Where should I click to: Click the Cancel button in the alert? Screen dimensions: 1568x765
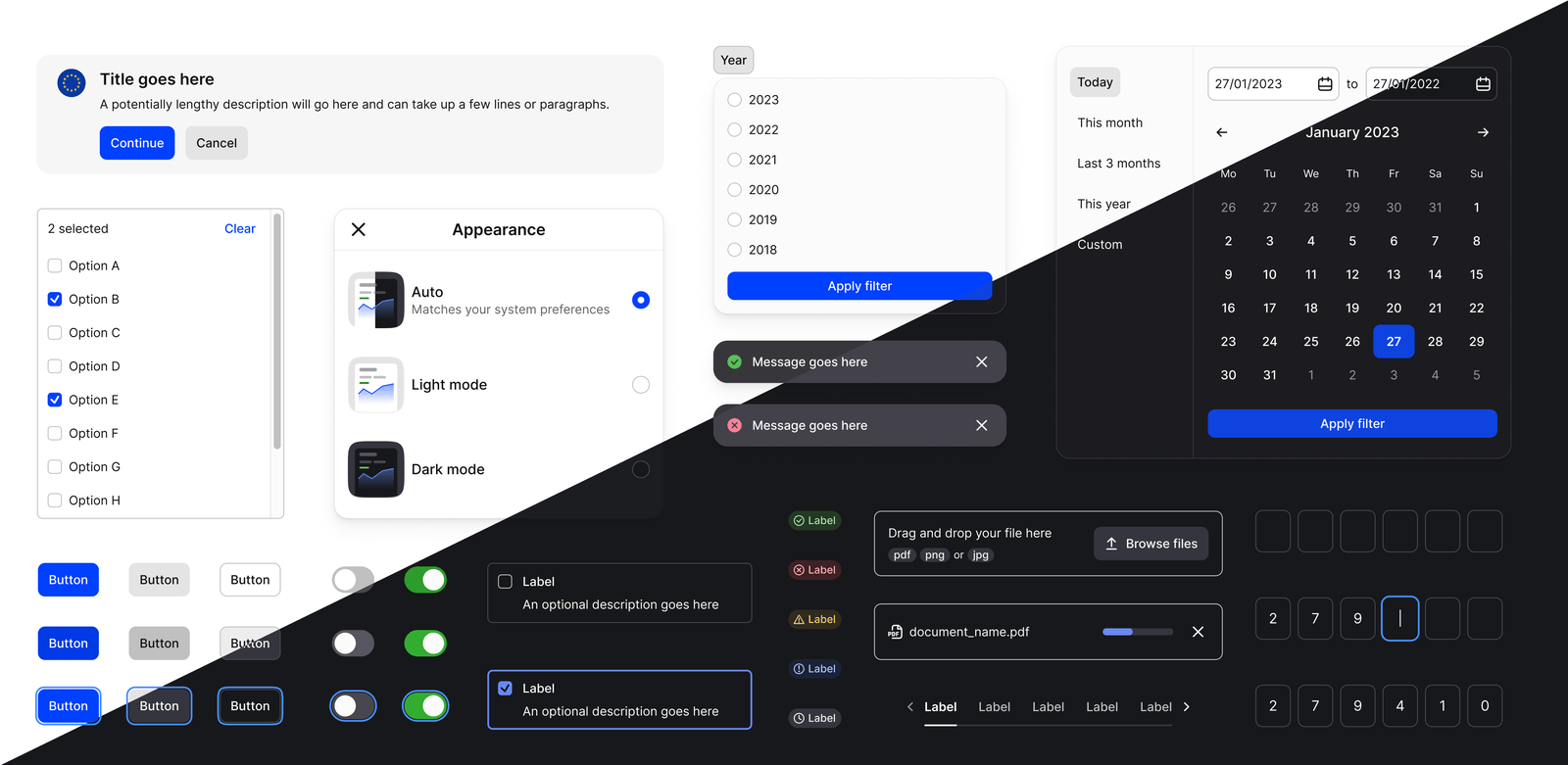click(x=217, y=143)
